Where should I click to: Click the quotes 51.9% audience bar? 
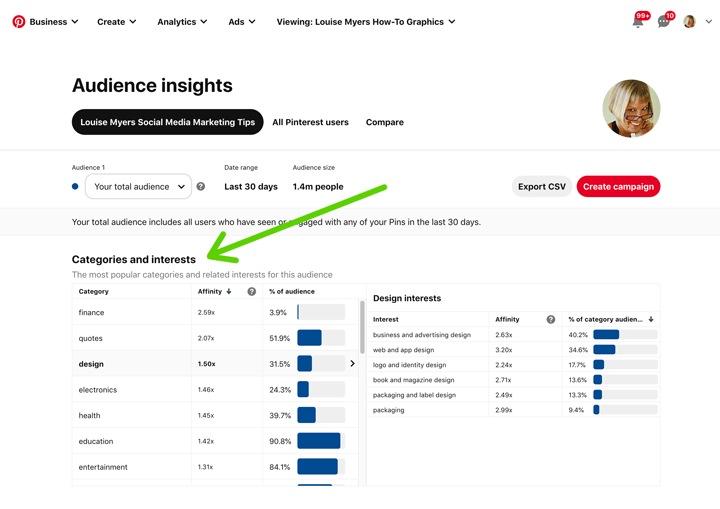[x=321, y=338]
